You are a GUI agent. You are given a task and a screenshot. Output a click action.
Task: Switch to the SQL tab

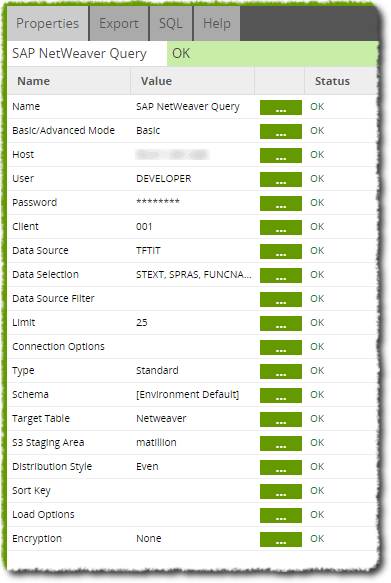pyautogui.click(x=171, y=23)
